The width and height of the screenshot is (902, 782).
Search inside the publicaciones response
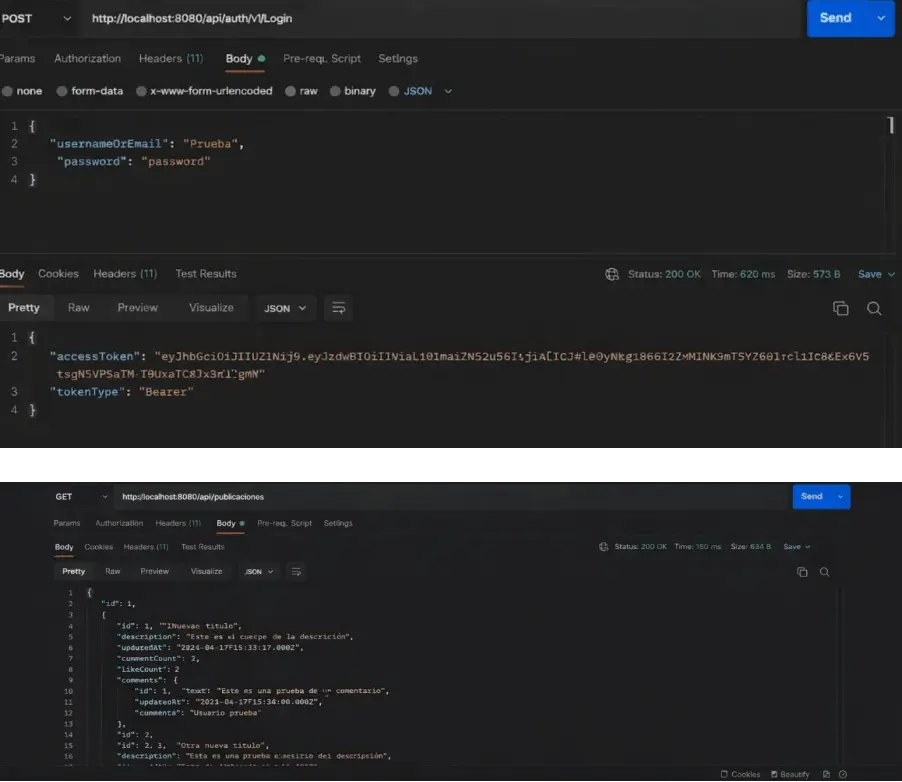click(826, 571)
